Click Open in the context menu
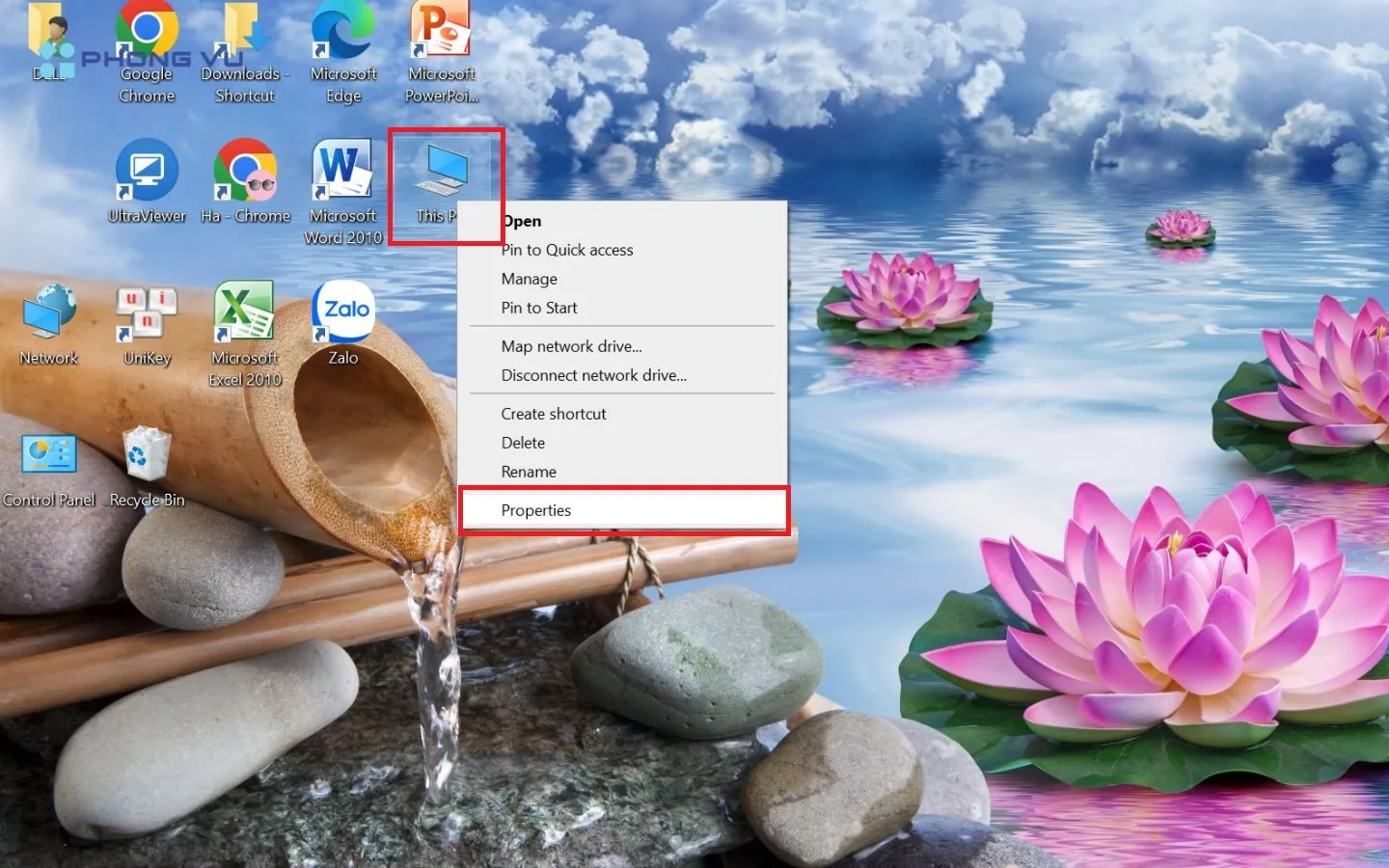The width and height of the screenshot is (1389, 868). [x=522, y=221]
